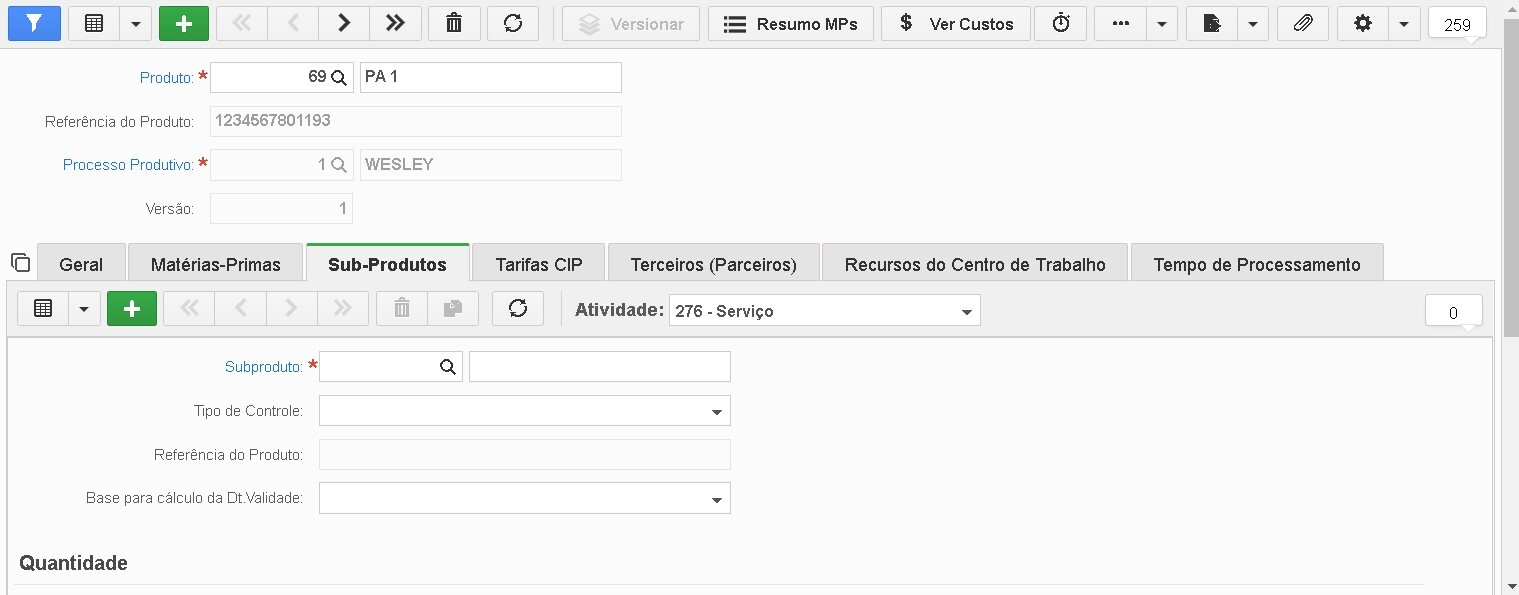Viewport: 1519px width, 595px height.
Task: Switch sub-products panel to grid view
Action: 43,309
